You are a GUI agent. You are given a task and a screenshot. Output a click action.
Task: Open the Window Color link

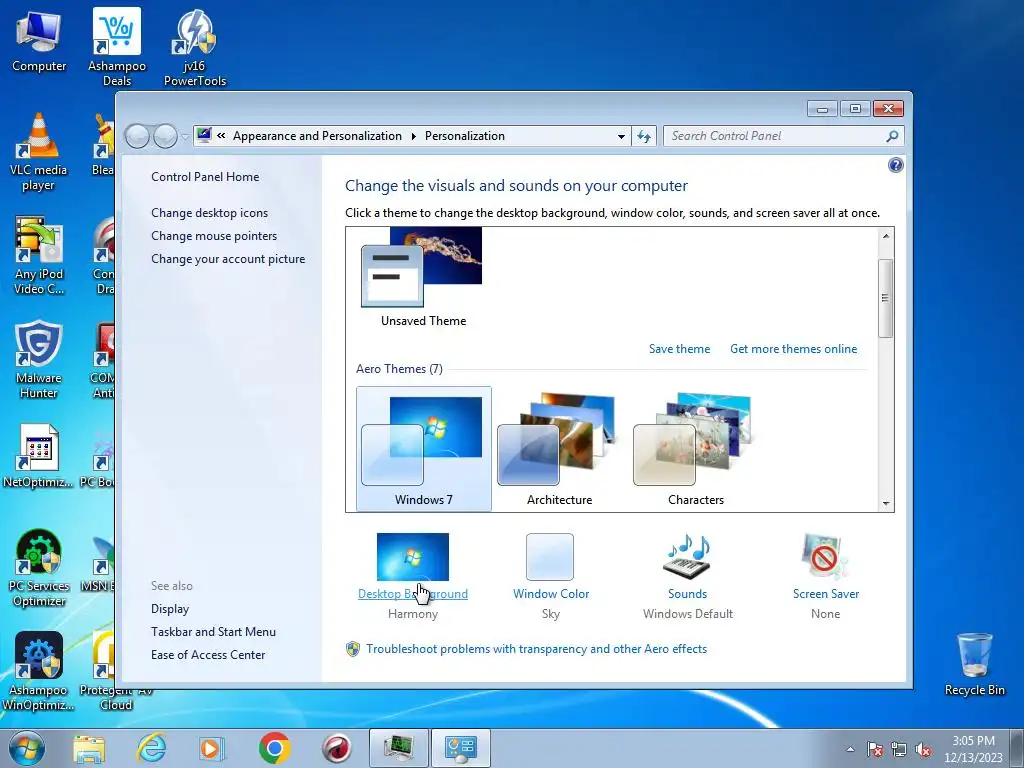[x=551, y=594]
